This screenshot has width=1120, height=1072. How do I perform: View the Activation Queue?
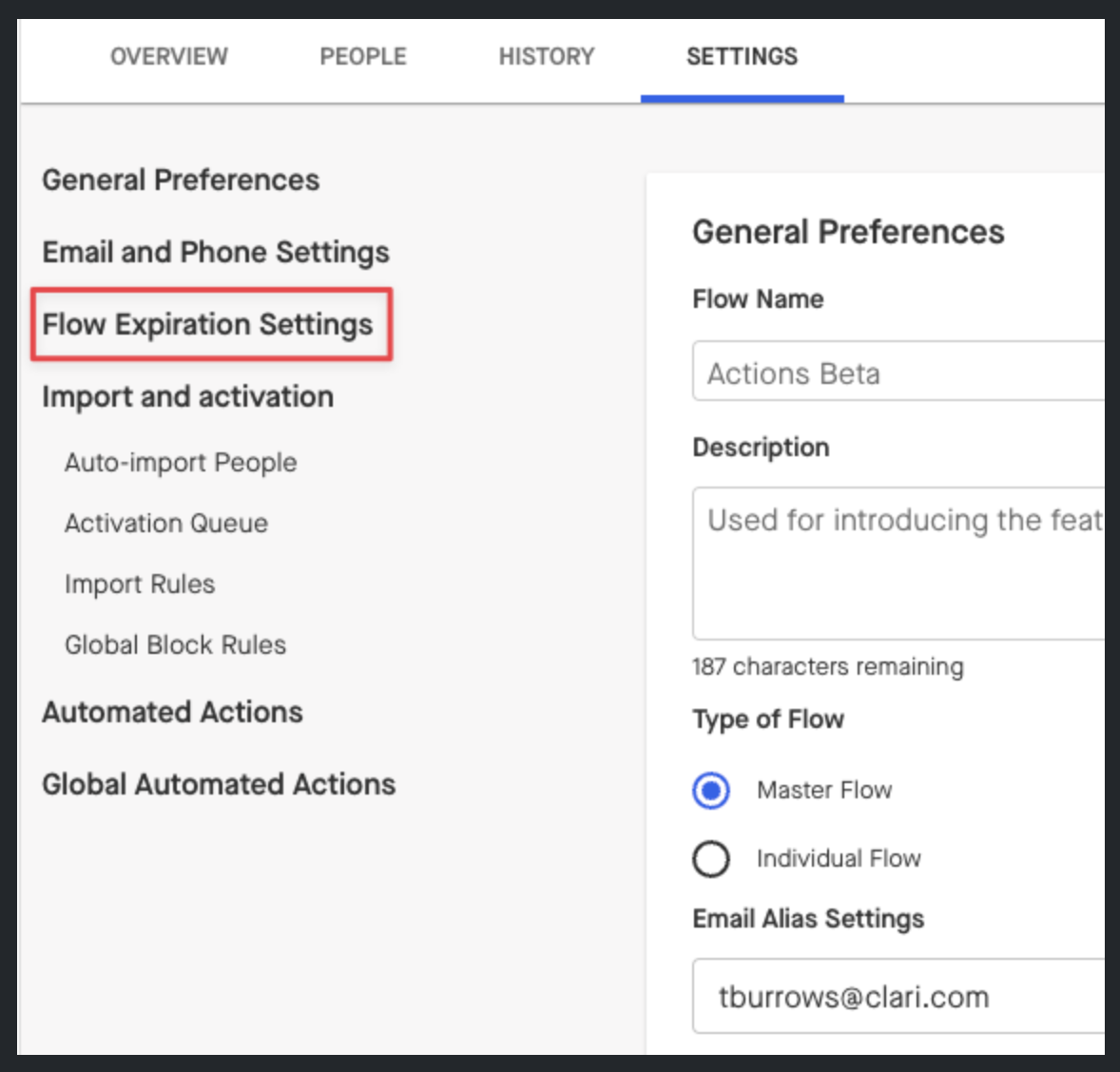tap(164, 524)
